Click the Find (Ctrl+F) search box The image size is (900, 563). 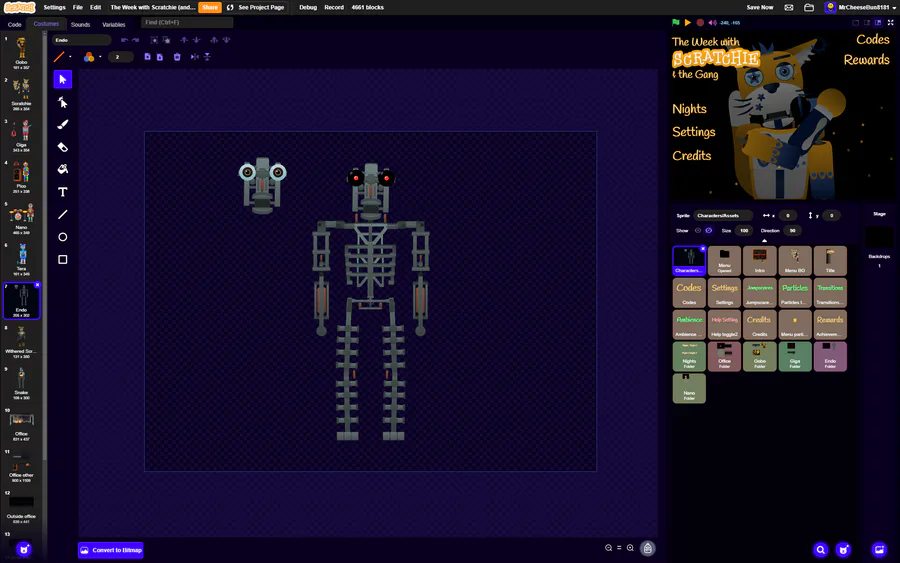(187, 22)
